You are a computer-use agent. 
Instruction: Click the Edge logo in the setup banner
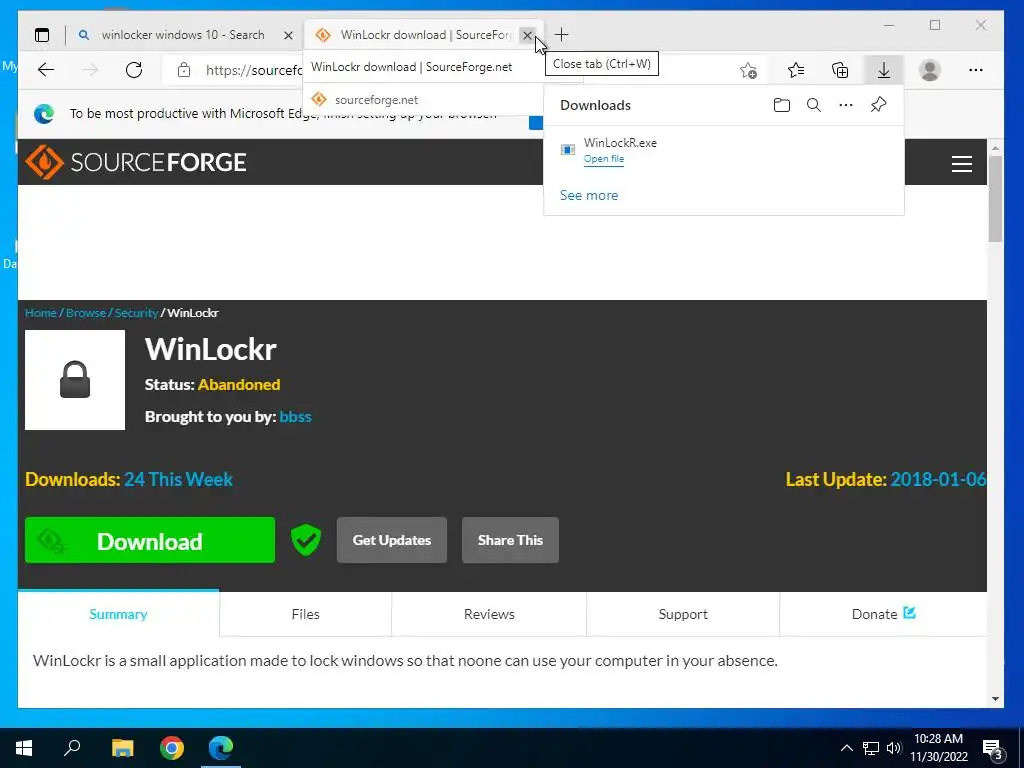(x=44, y=114)
